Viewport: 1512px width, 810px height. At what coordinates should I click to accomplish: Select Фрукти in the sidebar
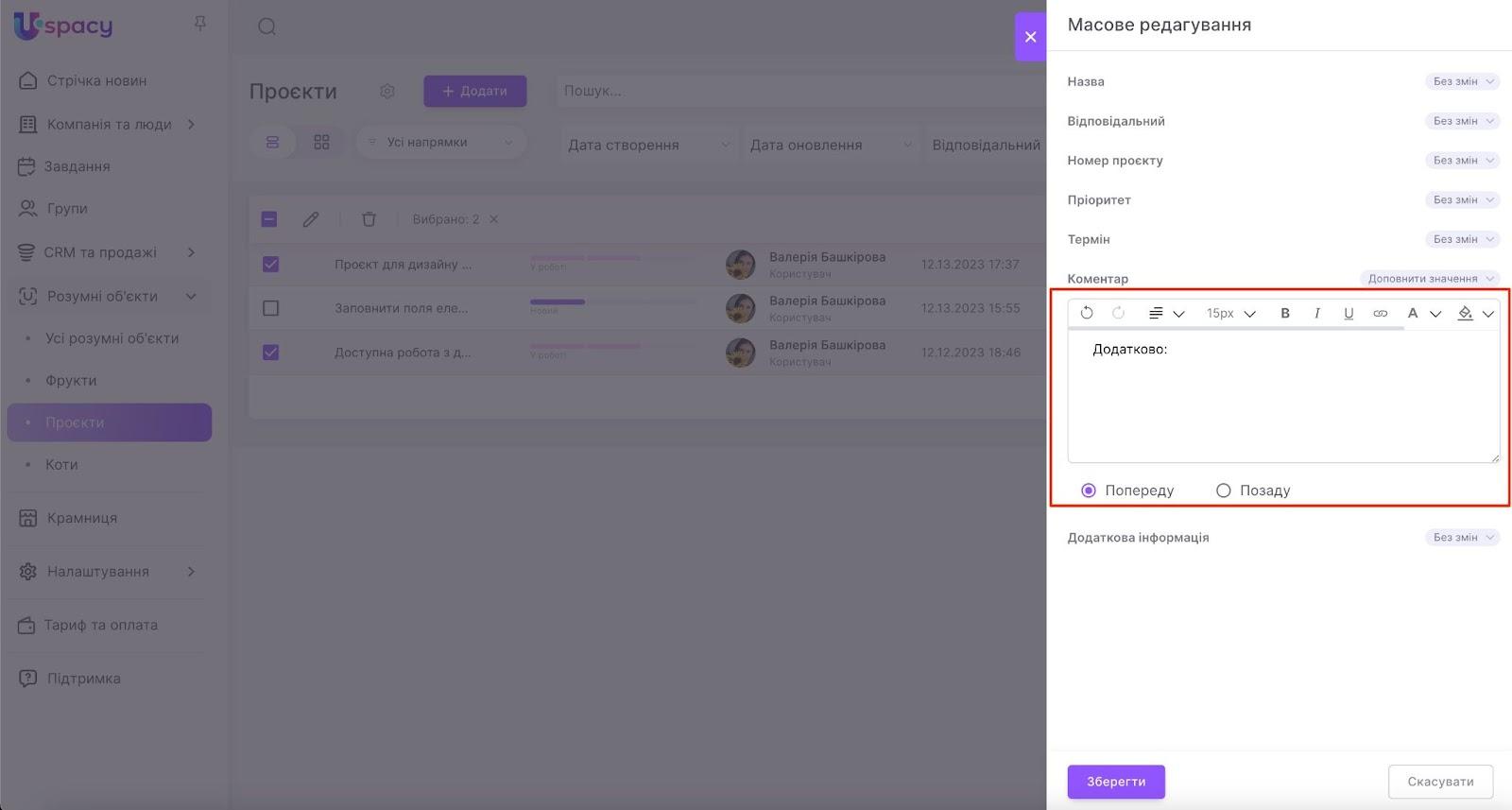[x=71, y=380]
